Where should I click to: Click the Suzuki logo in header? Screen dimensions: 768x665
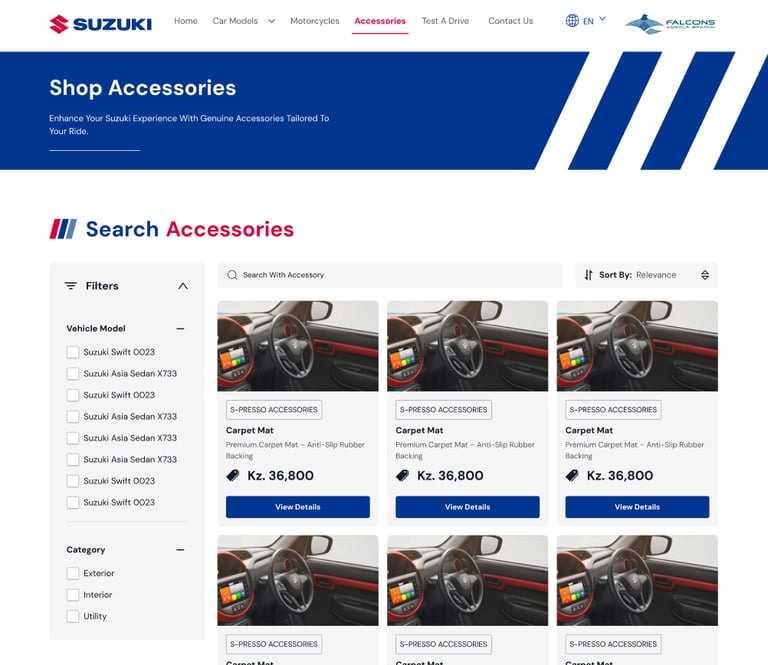(100, 24)
